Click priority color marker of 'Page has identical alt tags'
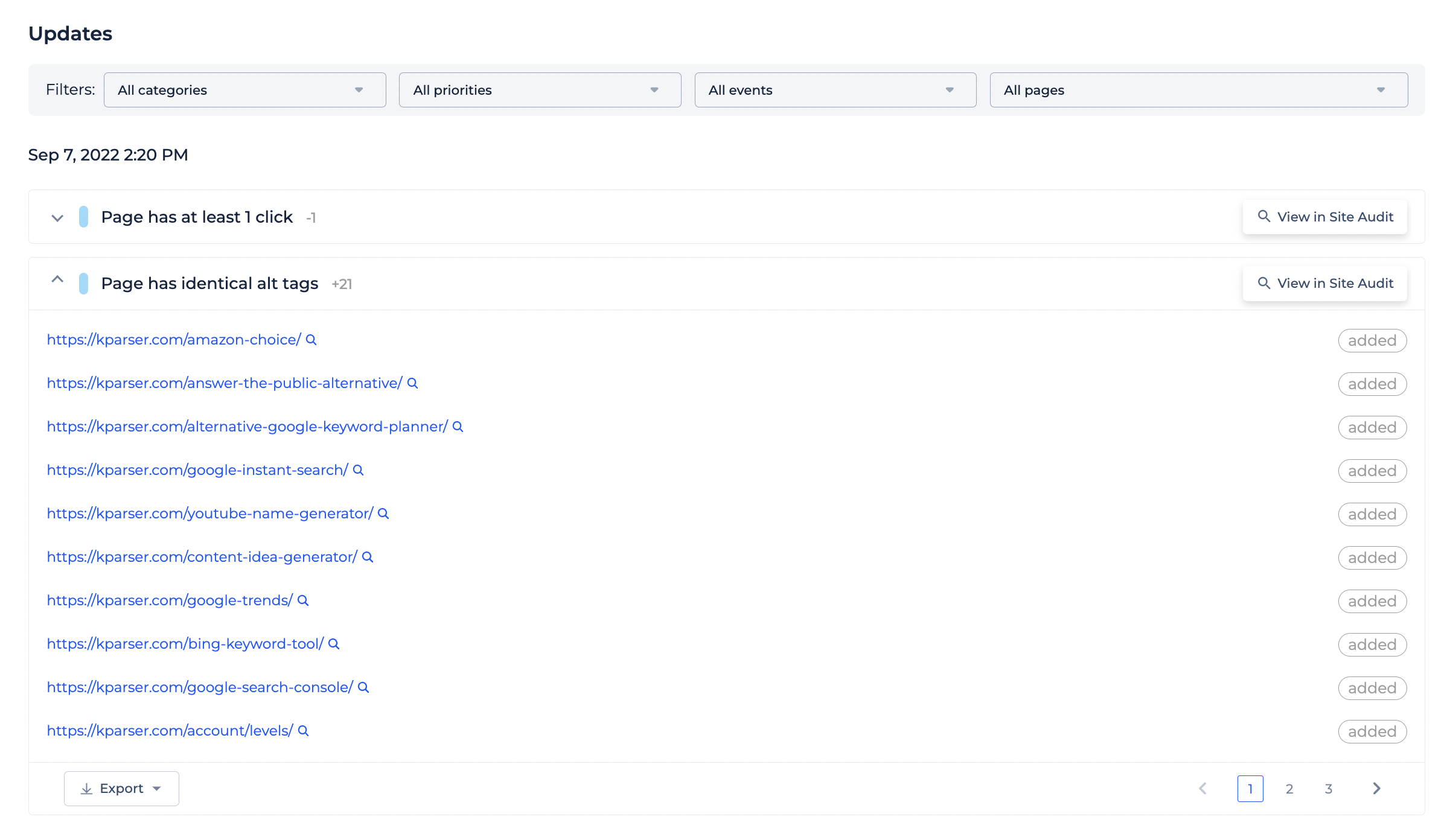 [x=84, y=283]
